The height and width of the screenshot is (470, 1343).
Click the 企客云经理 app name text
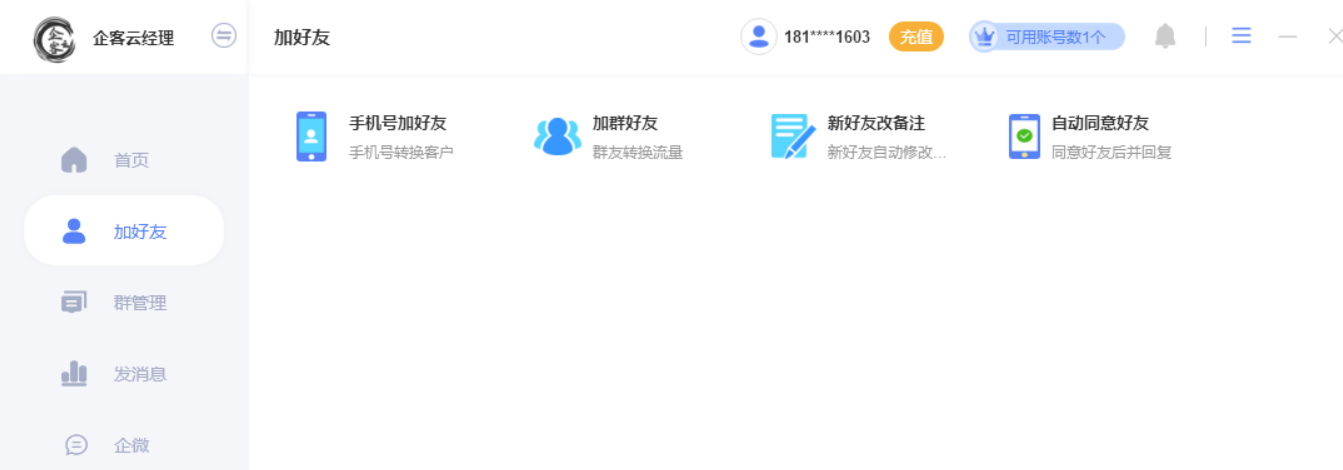(x=133, y=38)
